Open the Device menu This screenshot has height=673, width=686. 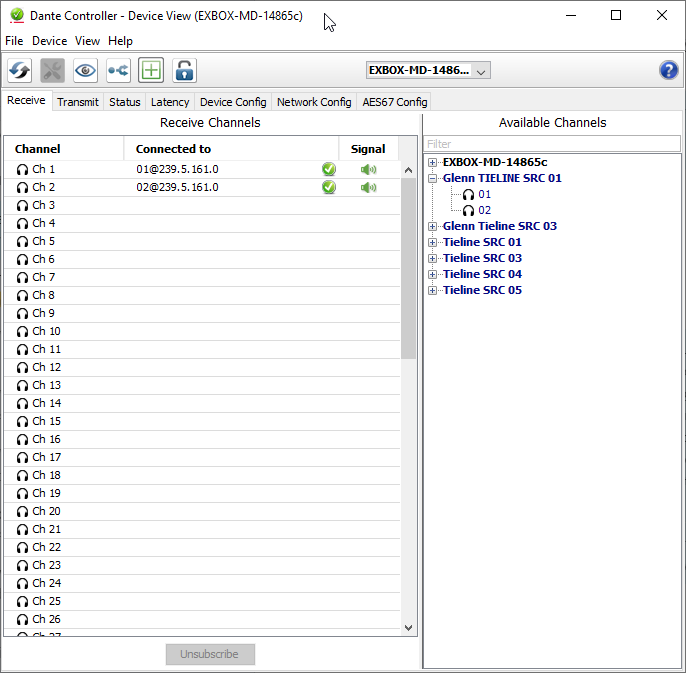coord(49,41)
